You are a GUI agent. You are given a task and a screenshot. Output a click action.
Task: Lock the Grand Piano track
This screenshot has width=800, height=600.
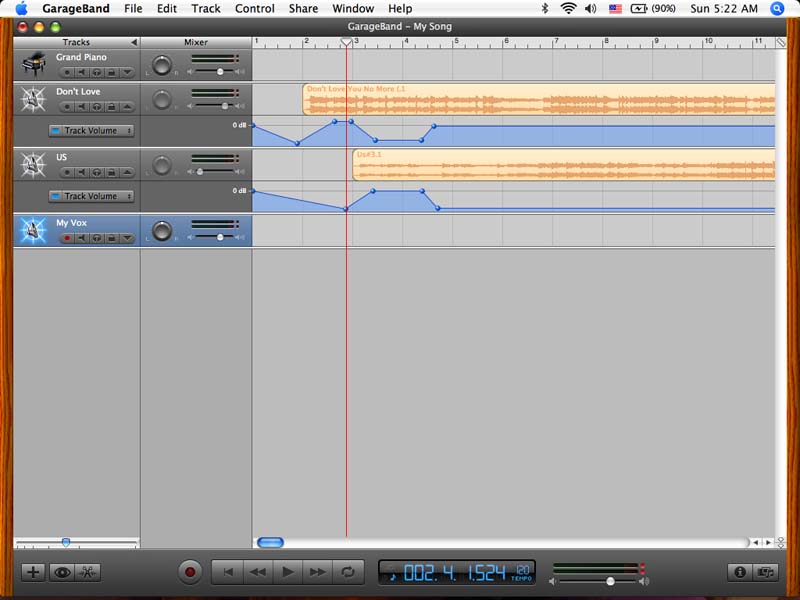(x=111, y=72)
